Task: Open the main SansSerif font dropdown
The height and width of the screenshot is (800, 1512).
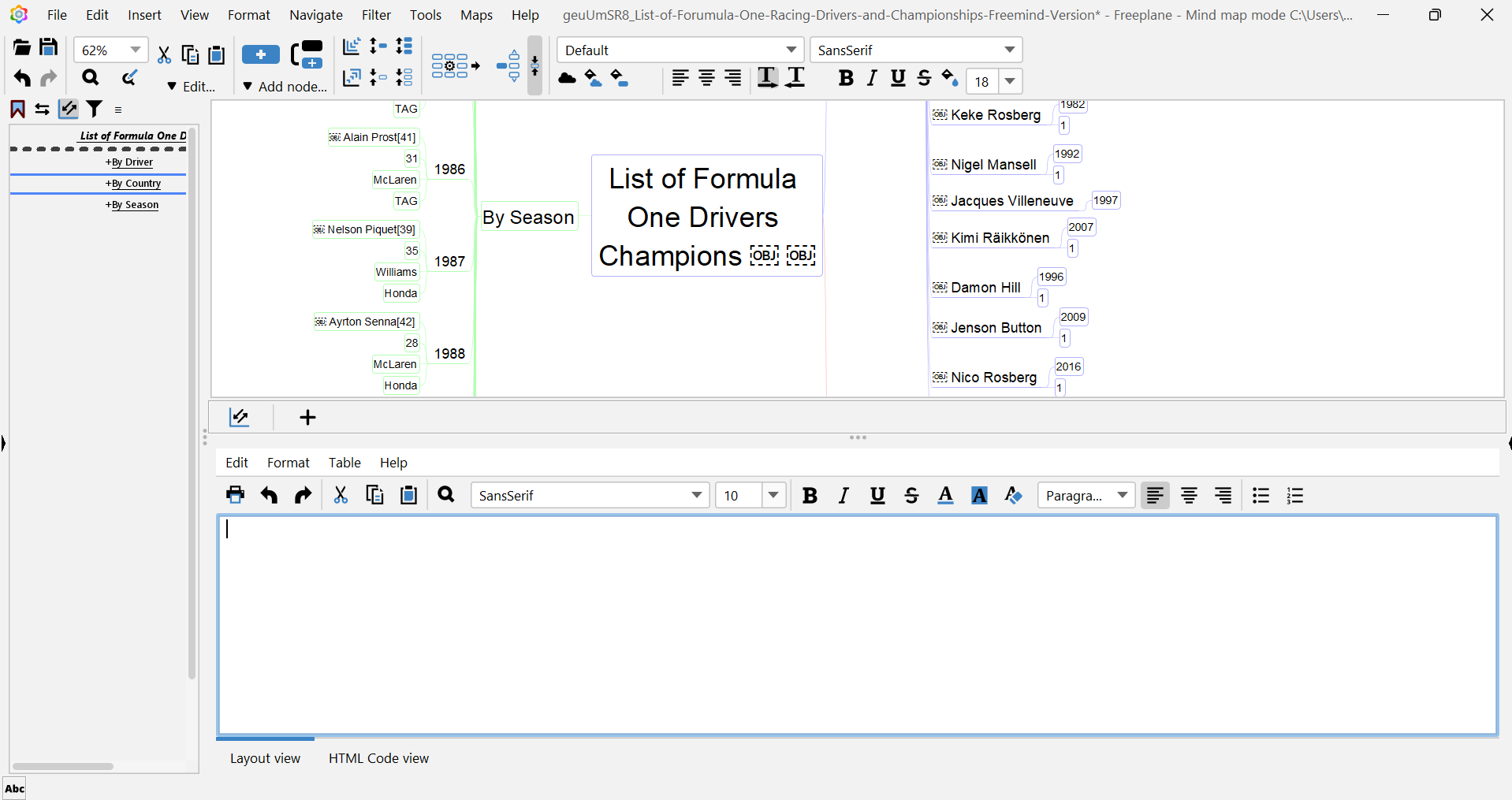Action: pos(1009,50)
